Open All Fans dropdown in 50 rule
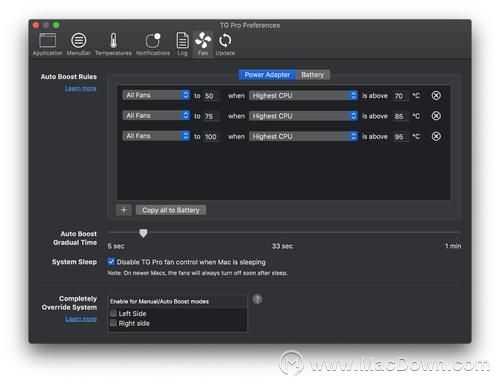The image size is (500, 381). click(156, 95)
